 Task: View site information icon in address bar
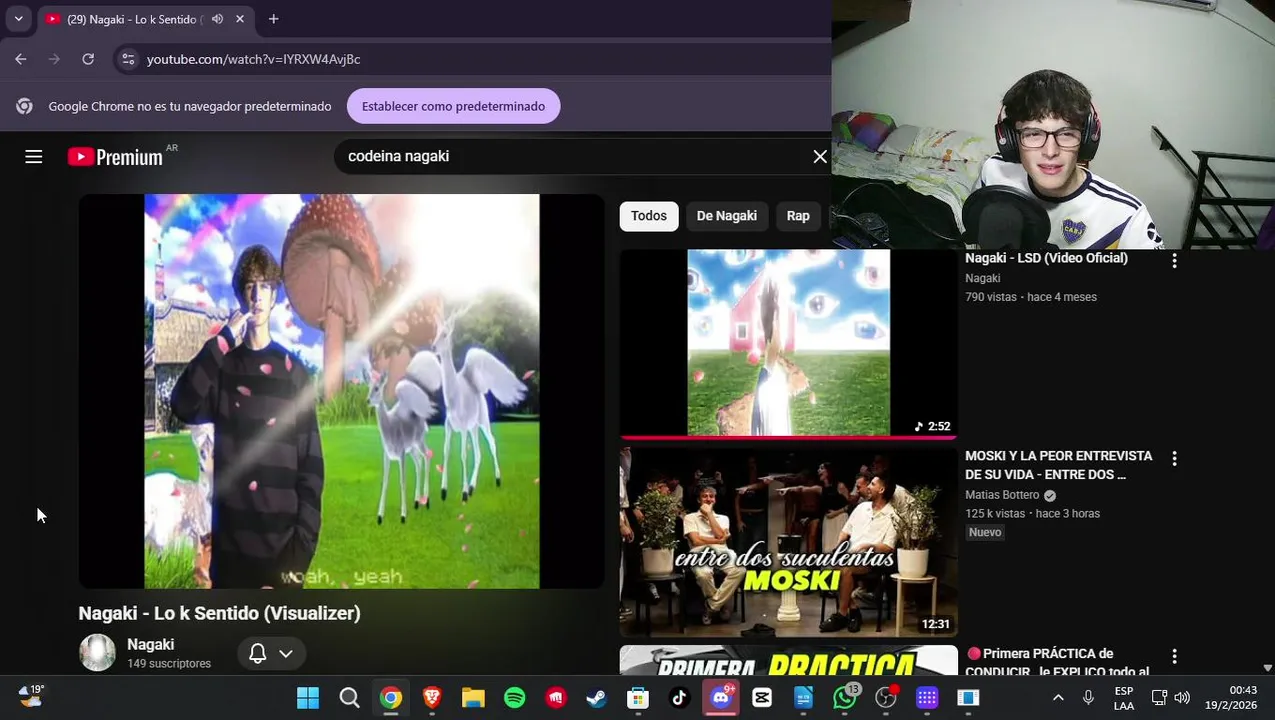click(x=128, y=59)
